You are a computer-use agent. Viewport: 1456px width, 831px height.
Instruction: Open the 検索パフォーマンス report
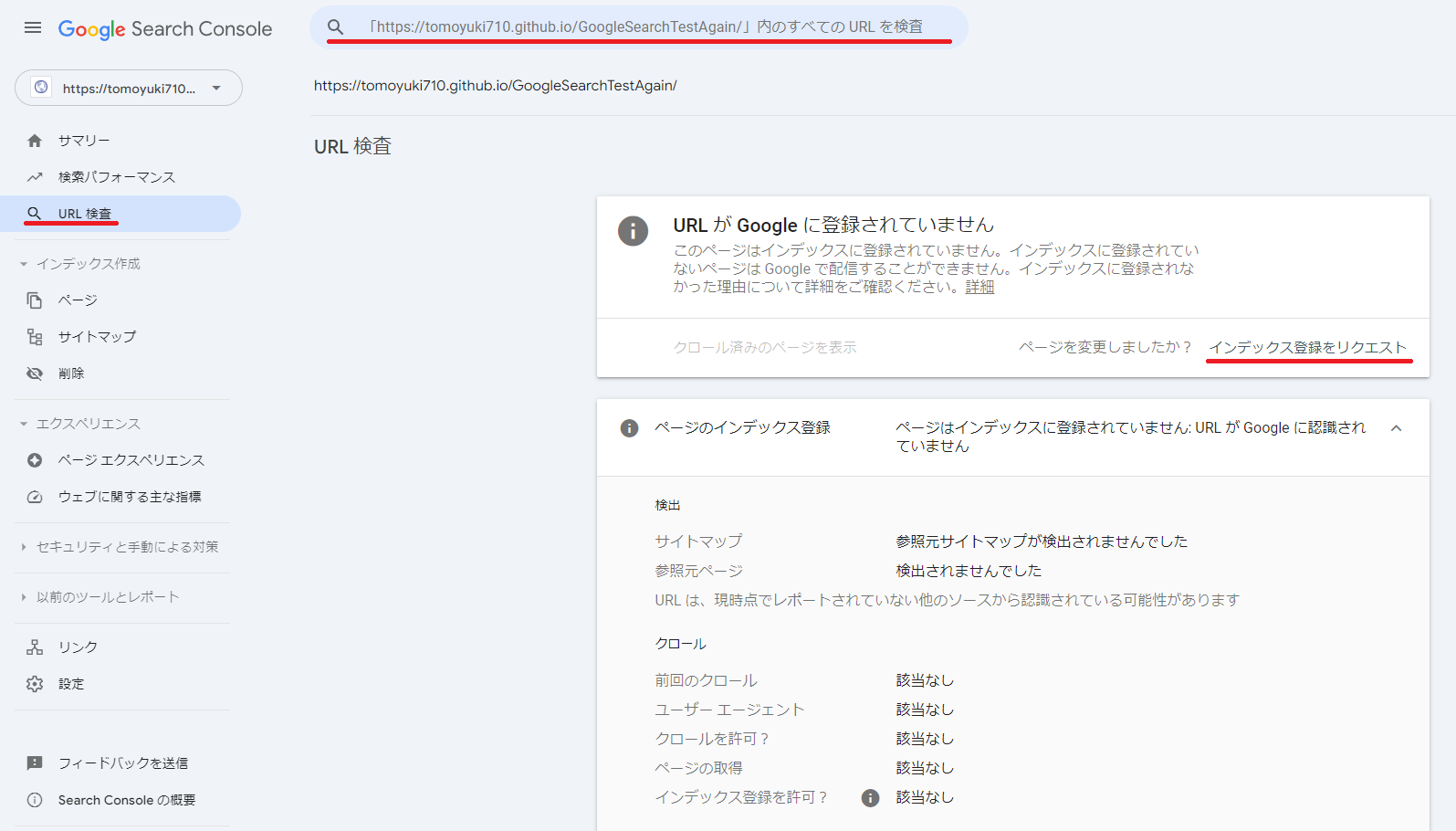[120, 177]
